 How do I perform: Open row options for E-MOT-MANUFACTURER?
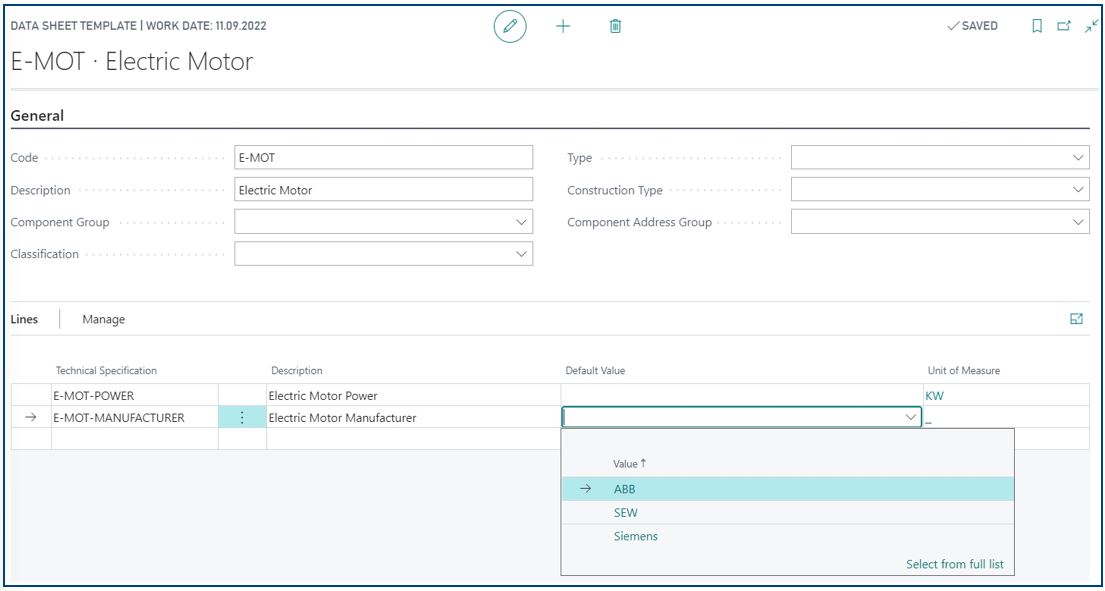click(242, 418)
